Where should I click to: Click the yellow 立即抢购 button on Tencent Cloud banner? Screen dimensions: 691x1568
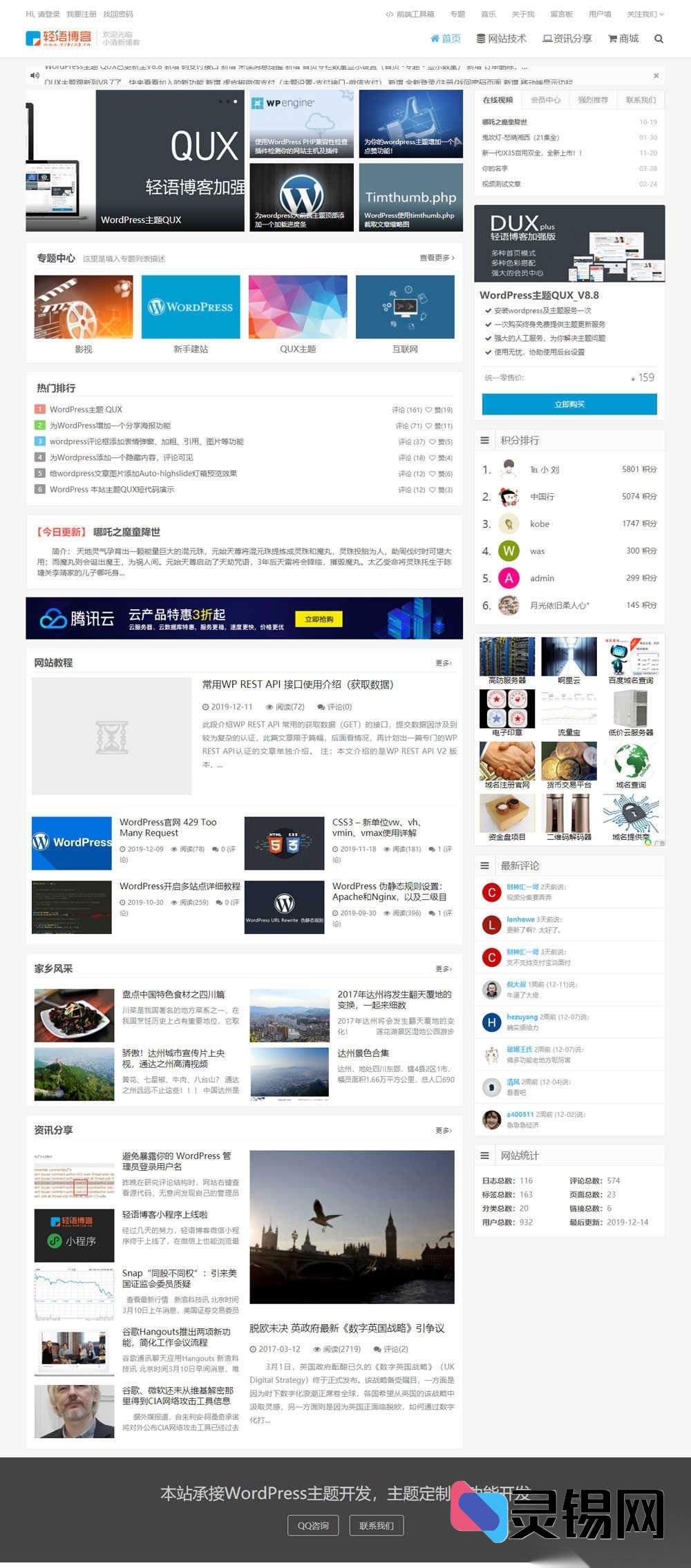coord(319,619)
